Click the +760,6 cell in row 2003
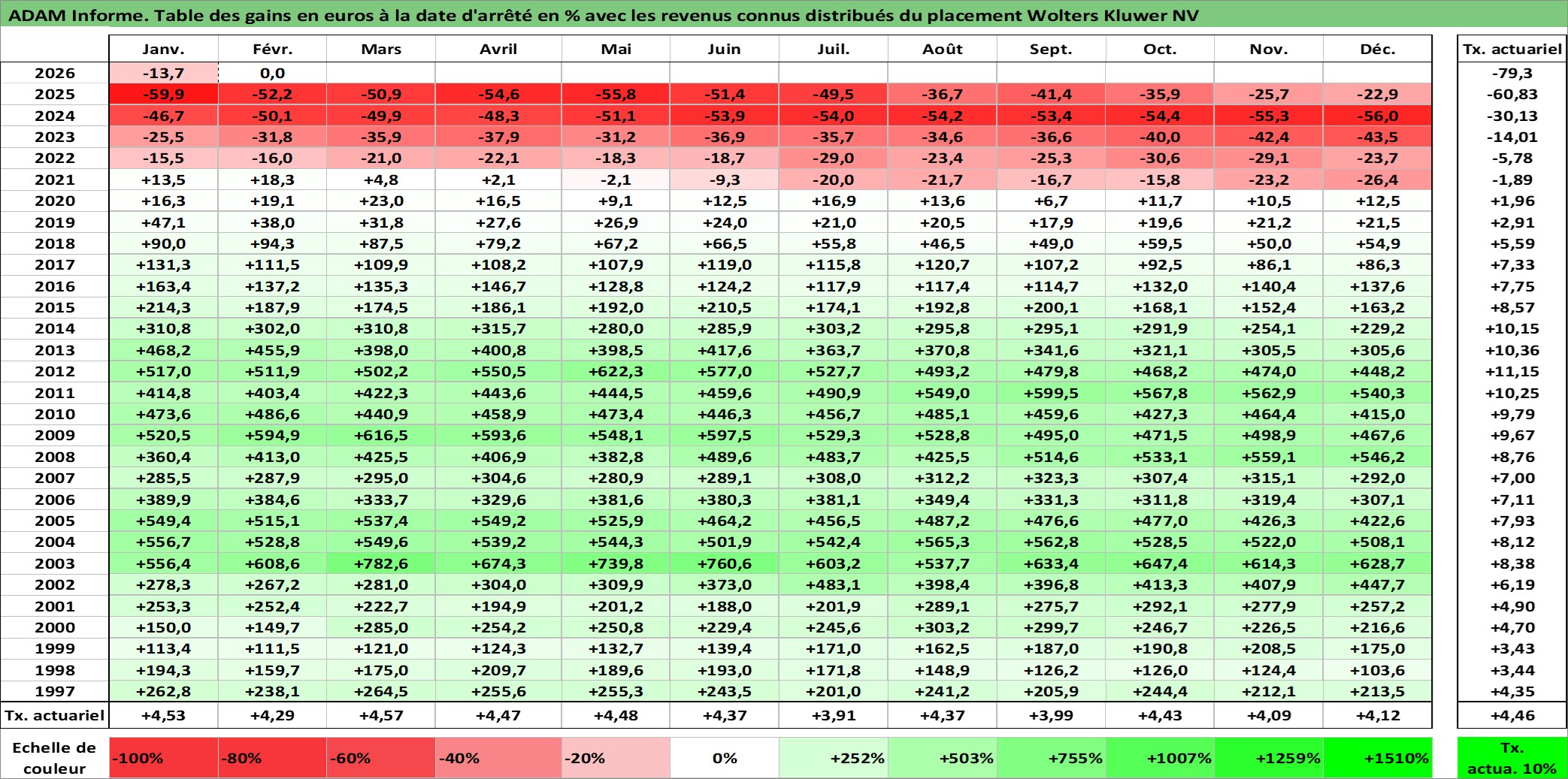This screenshot has height=779, width=1568. [725, 563]
